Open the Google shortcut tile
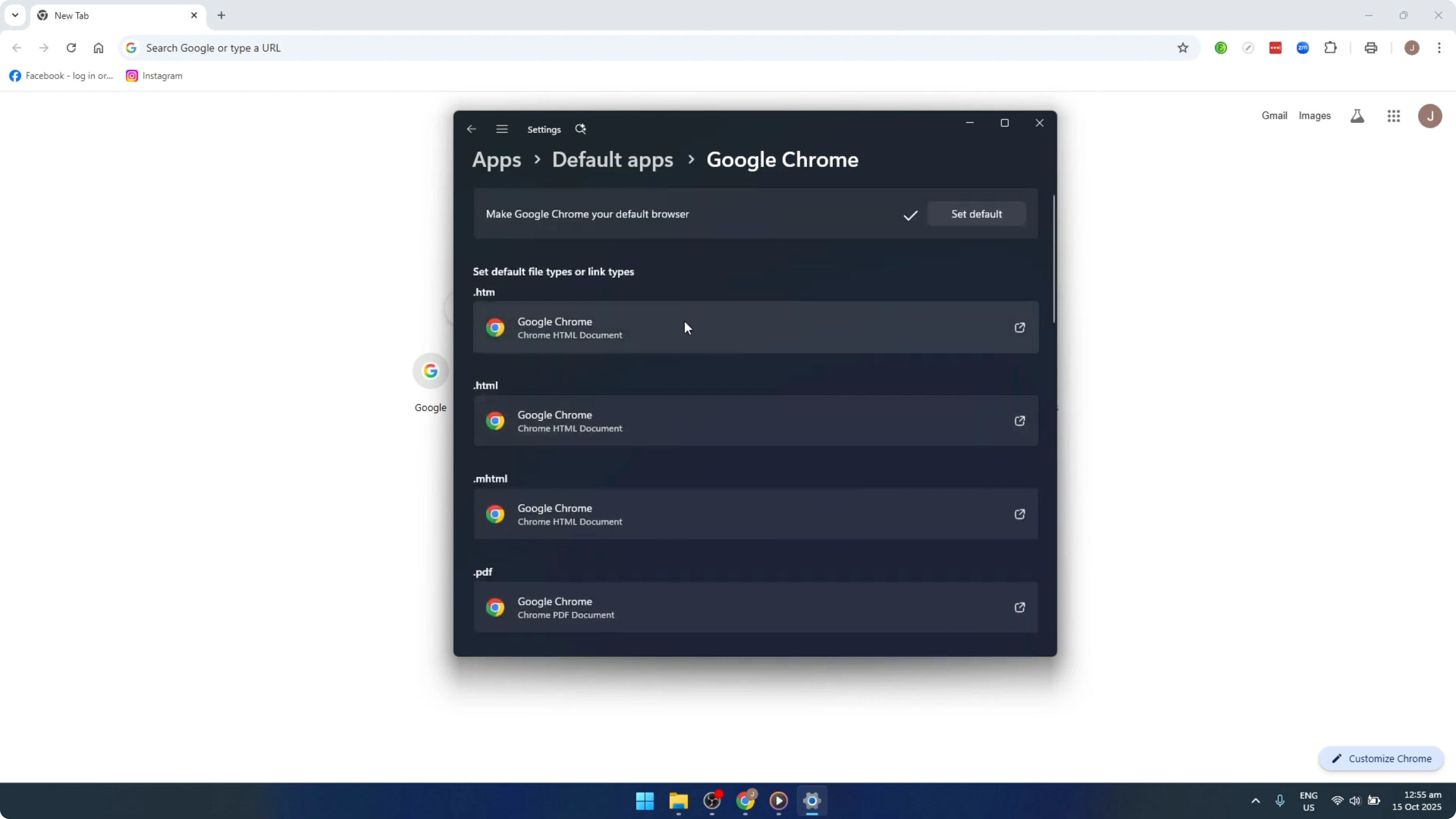 430,383
